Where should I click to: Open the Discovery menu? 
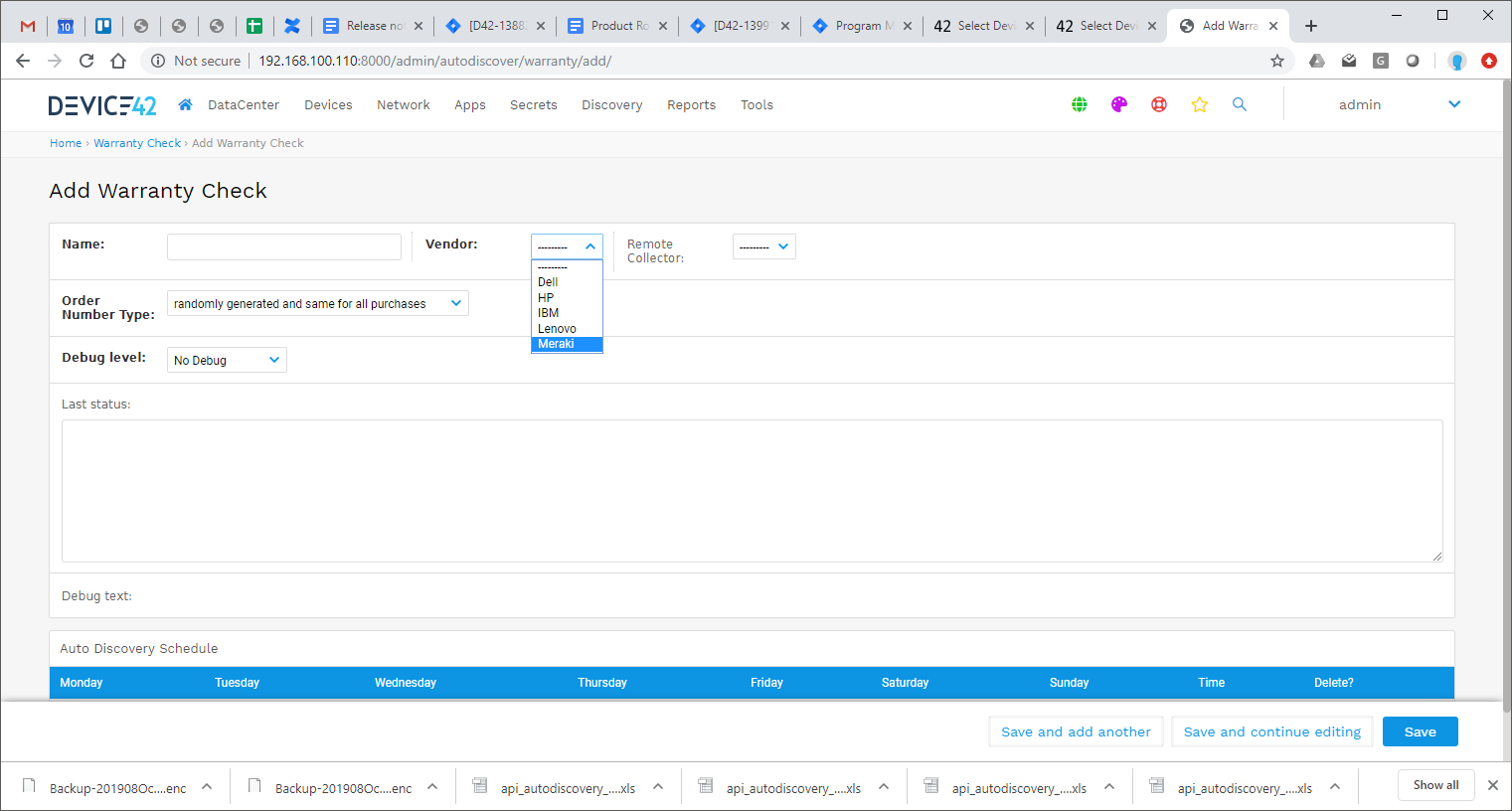coord(611,104)
